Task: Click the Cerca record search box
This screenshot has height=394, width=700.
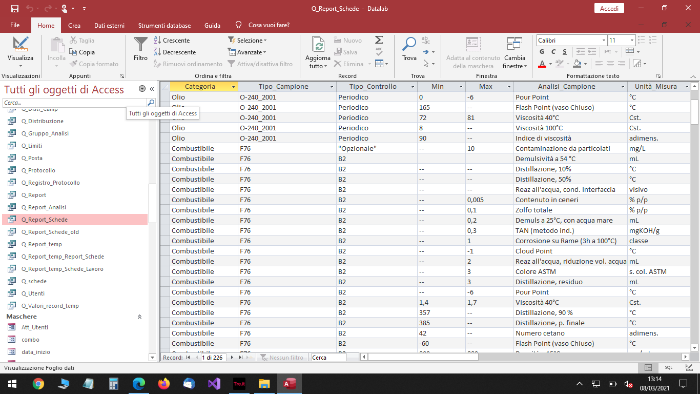Action: tap(328, 357)
